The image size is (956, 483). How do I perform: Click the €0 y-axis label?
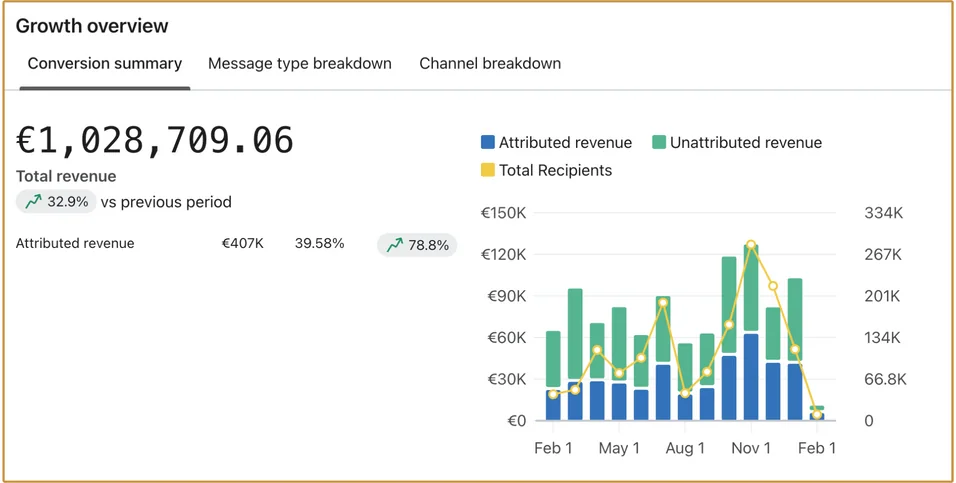pyautogui.click(x=516, y=421)
